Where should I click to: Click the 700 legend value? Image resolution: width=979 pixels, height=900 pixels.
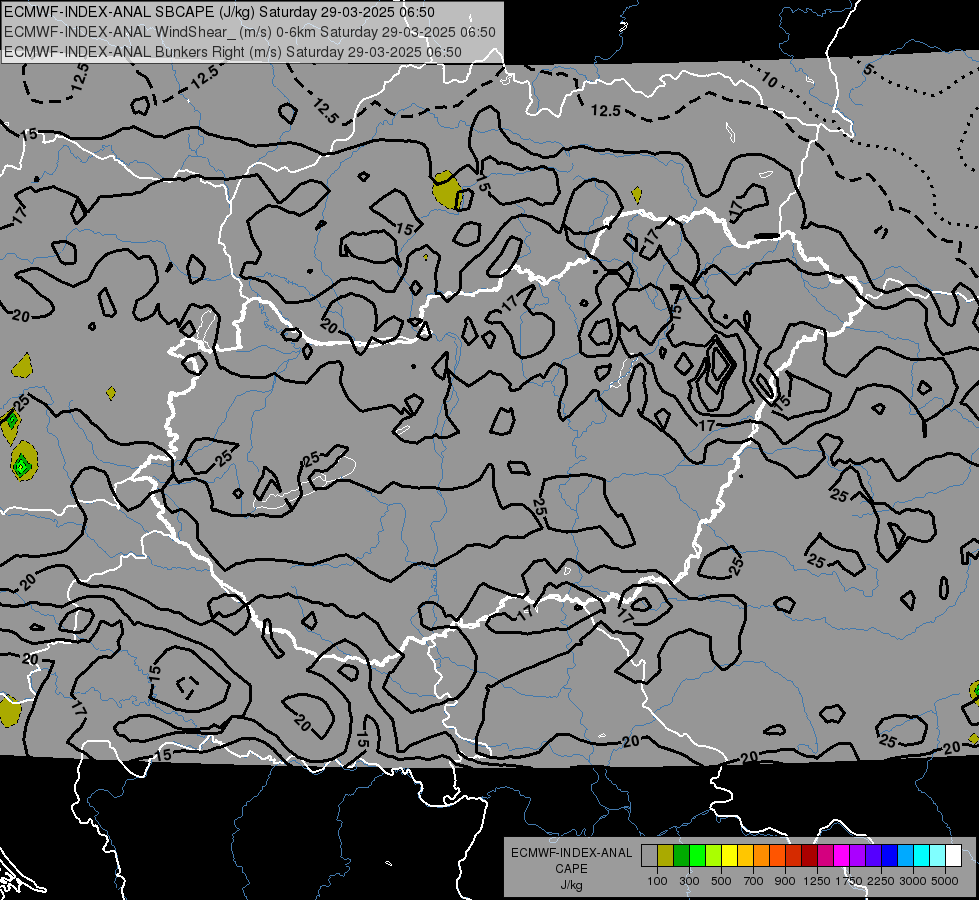[x=753, y=881]
